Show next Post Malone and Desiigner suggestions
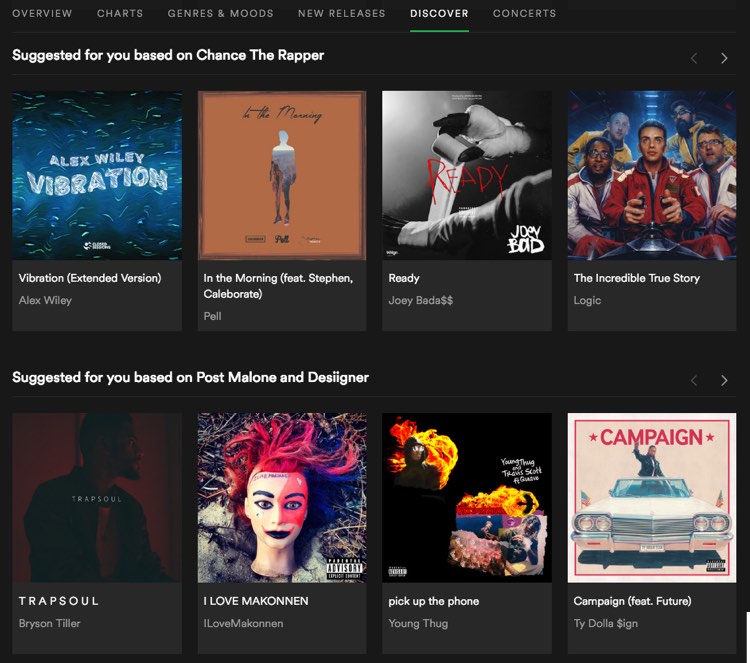The width and height of the screenshot is (750, 663). pos(724,380)
